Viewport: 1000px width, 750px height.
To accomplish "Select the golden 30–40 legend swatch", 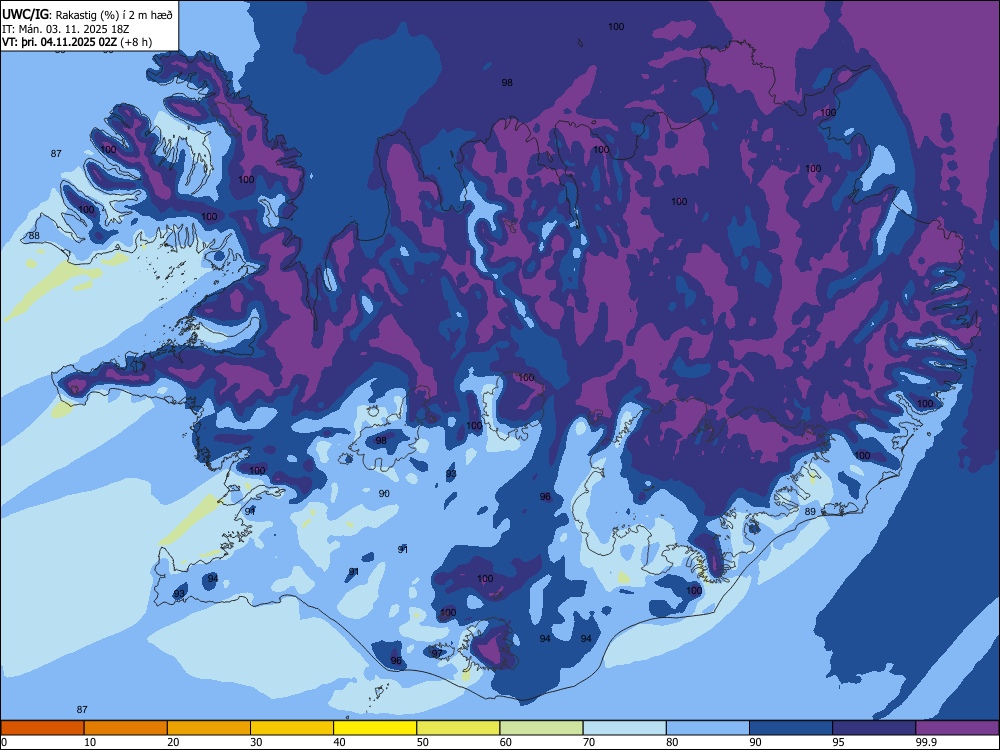I will point(292,728).
